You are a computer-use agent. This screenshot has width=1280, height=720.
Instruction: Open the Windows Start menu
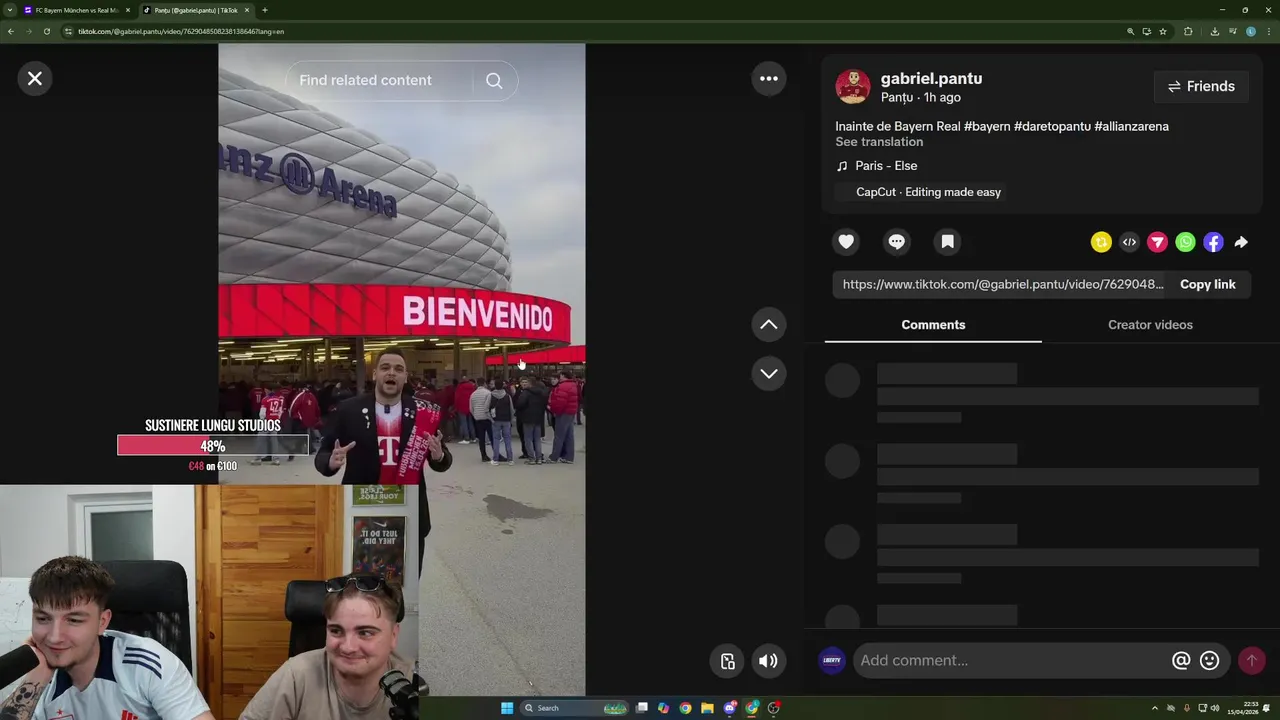pos(507,708)
